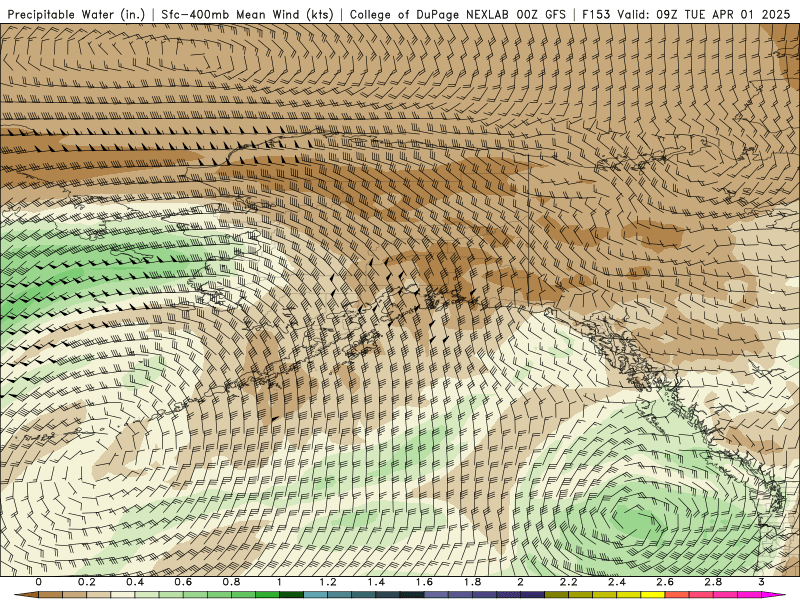This screenshot has height=600, width=800.
Task: Click the colorbar label '2.2'
Action: pos(569,582)
